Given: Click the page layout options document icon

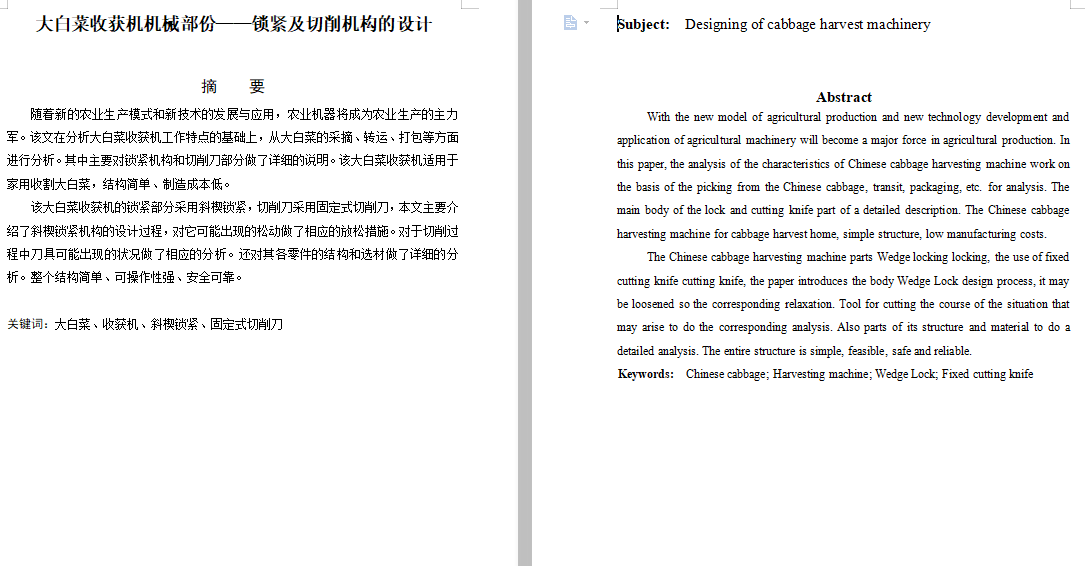Looking at the screenshot, I should pyautogui.click(x=570, y=23).
